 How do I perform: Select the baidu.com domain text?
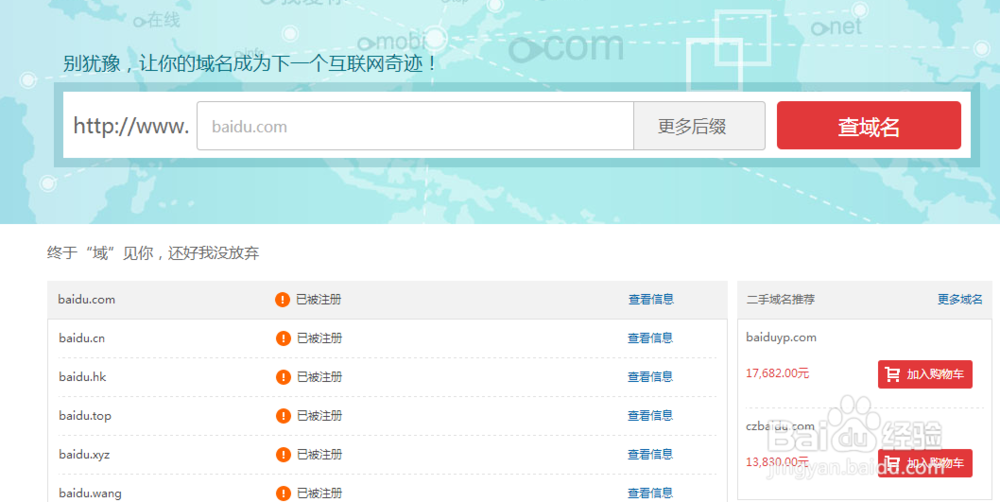tap(87, 299)
